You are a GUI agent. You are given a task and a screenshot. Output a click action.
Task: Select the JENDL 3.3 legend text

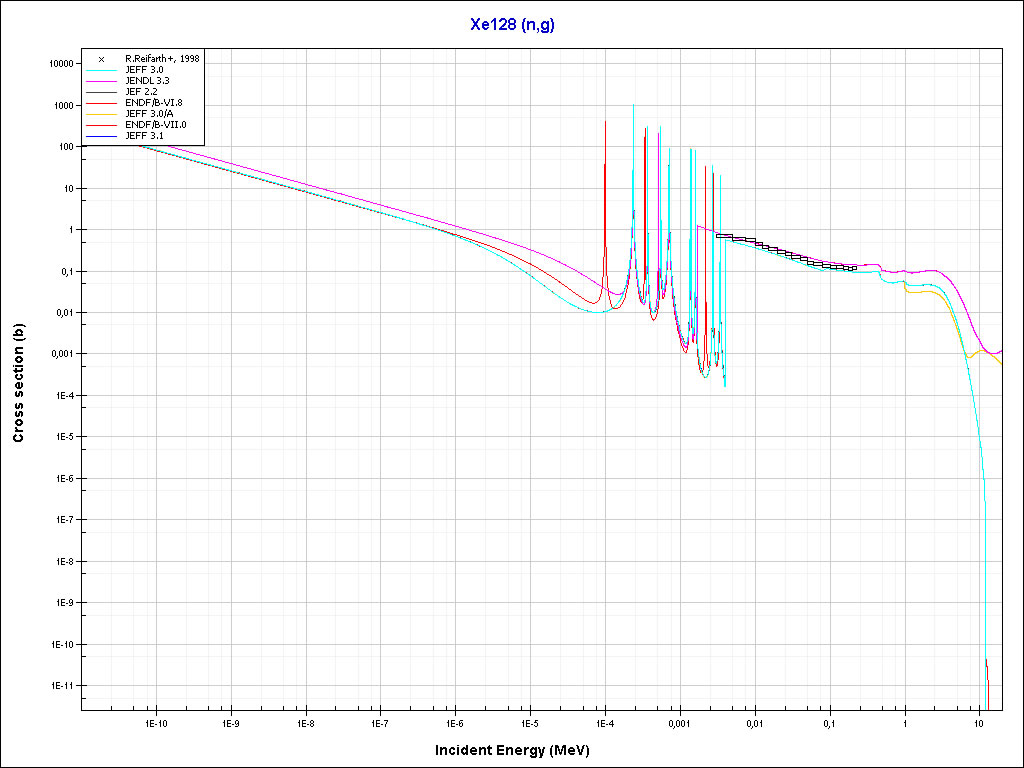click(x=147, y=81)
